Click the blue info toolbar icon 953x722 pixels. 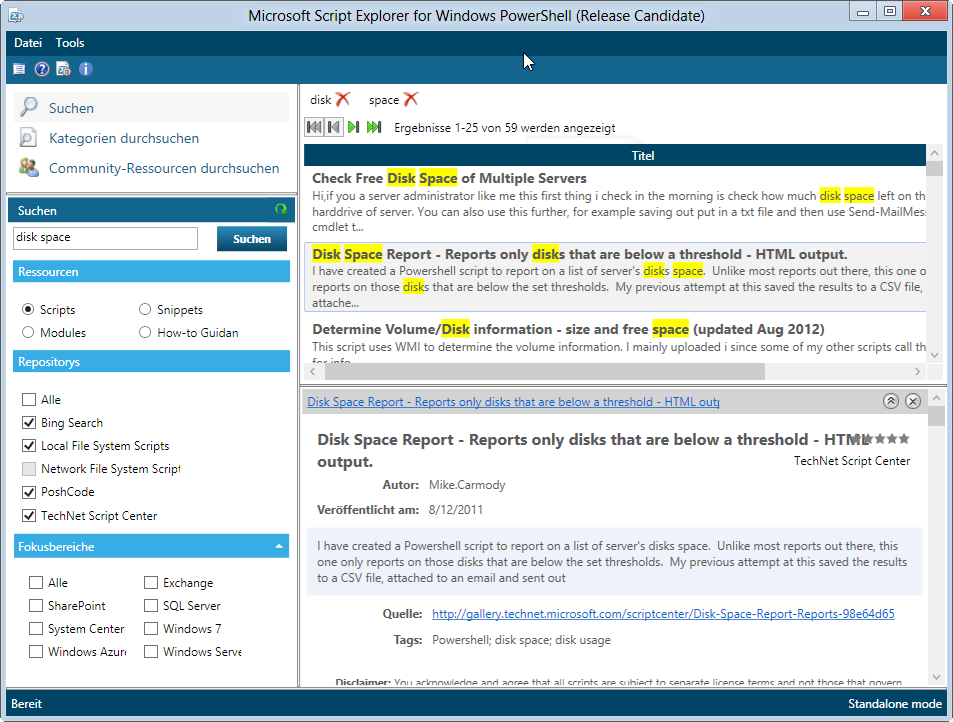coord(86,69)
